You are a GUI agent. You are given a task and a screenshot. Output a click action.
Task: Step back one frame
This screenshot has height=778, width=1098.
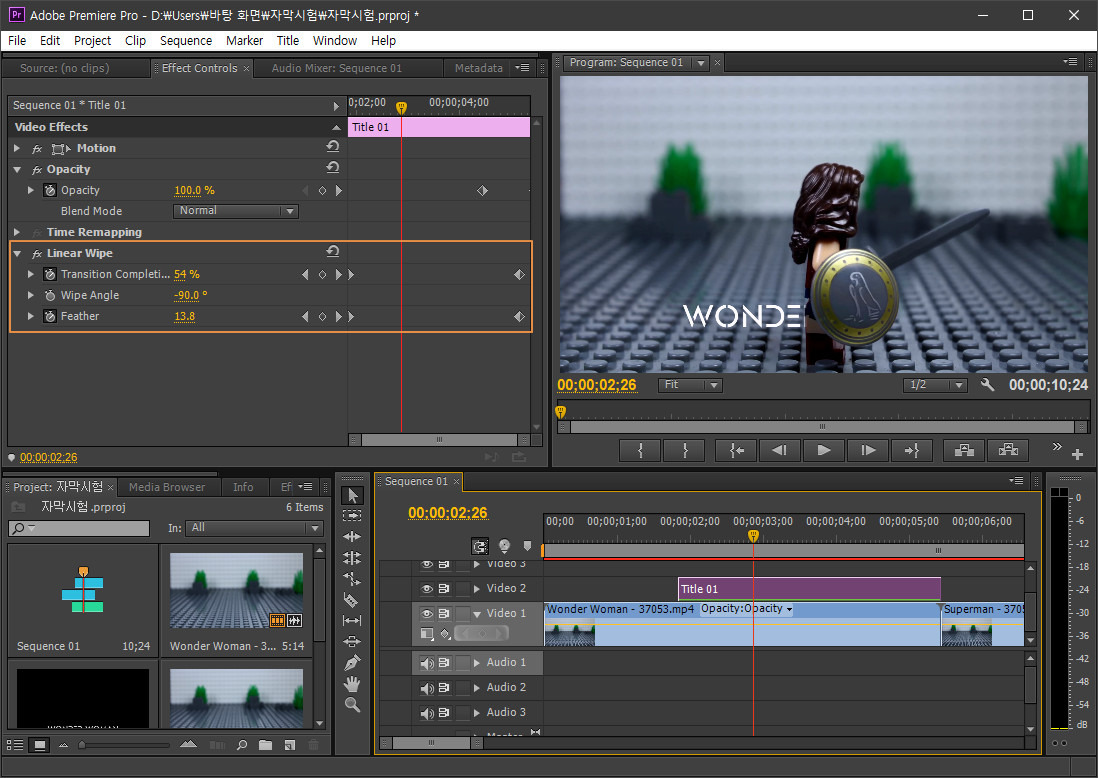(779, 450)
